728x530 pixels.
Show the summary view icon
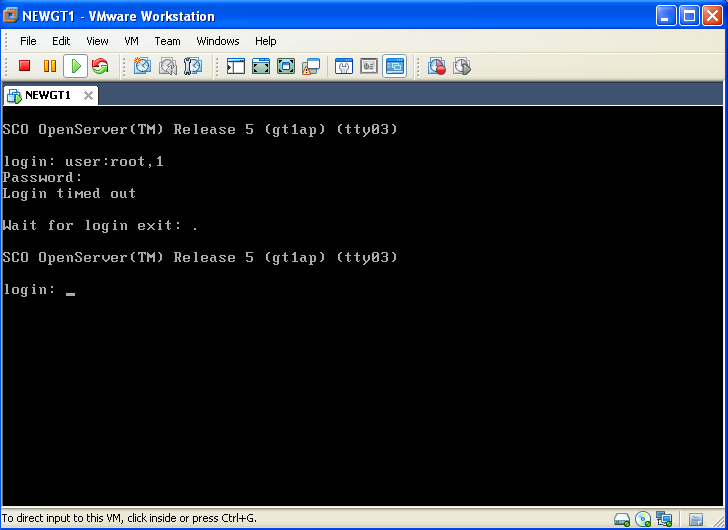pyautogui.click(x=344, y=66)
